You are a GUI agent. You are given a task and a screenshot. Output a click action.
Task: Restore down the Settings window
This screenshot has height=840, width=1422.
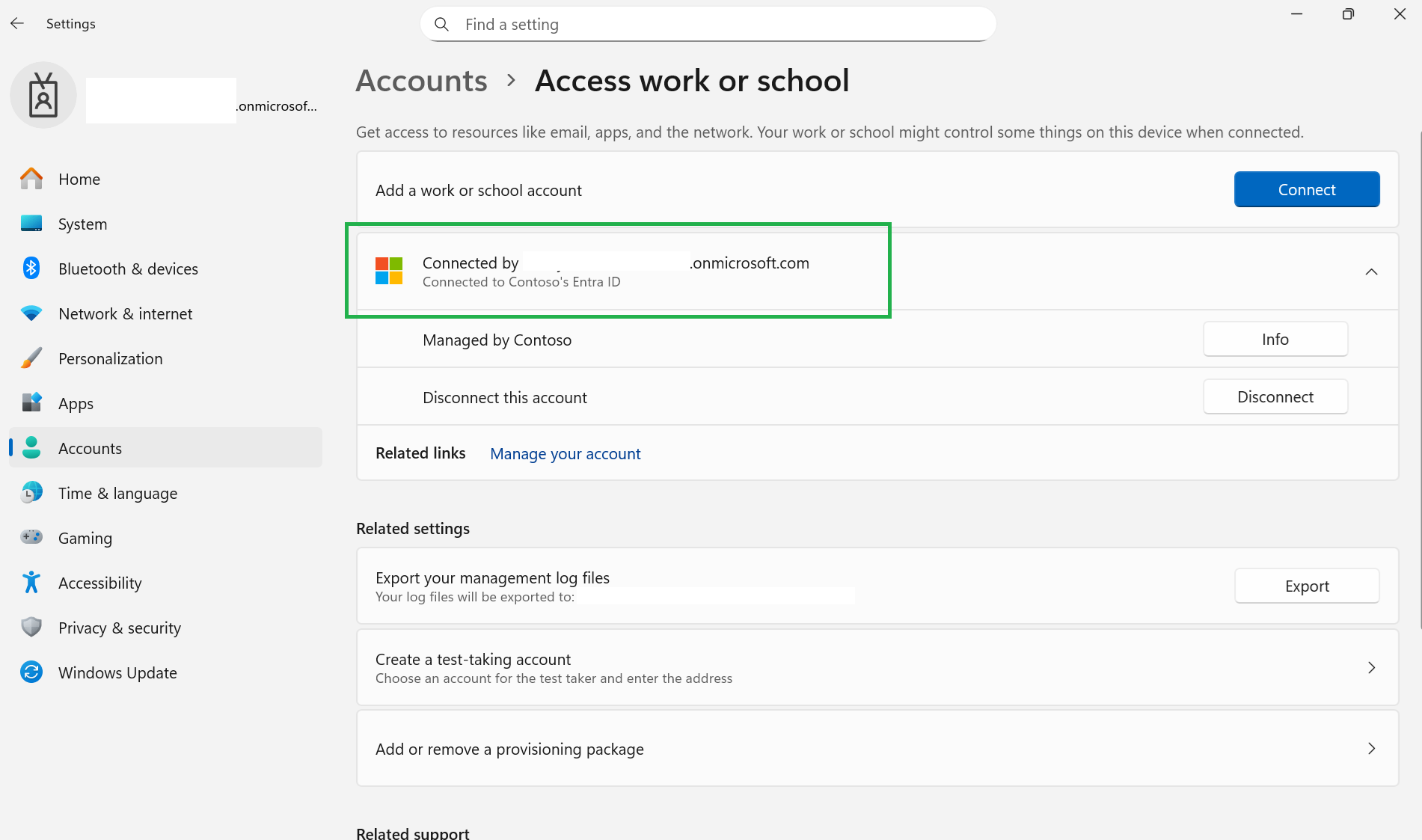[x=1348, y=14]
